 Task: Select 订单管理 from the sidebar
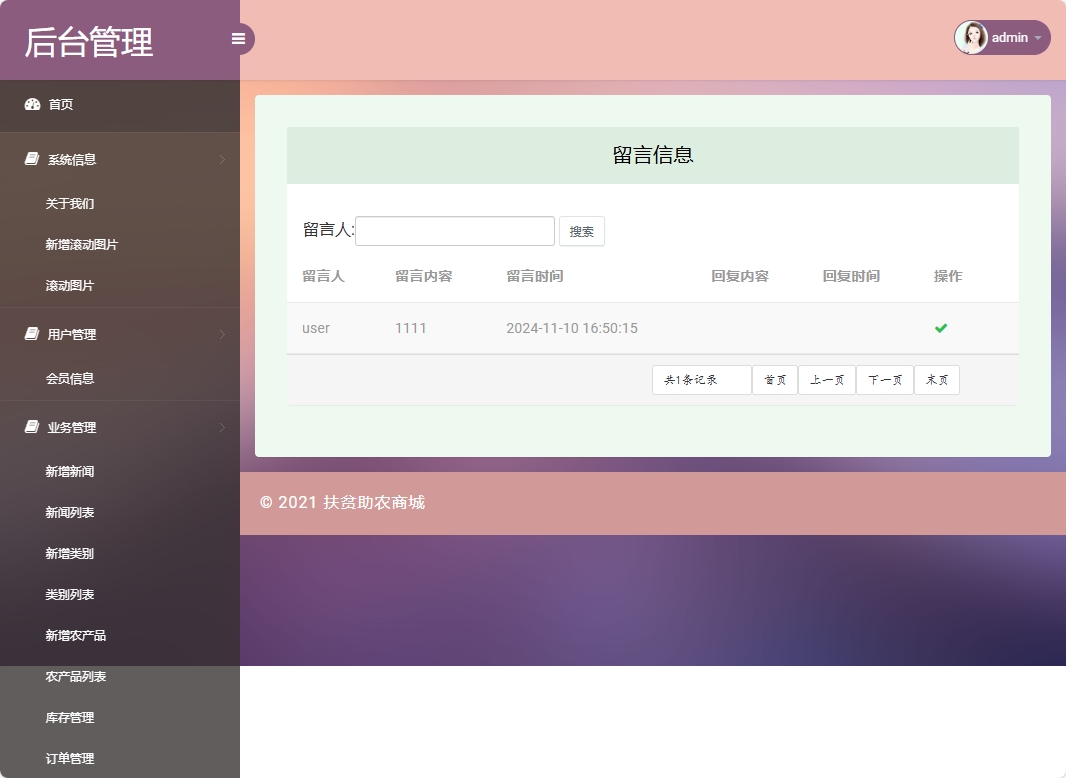68,758
